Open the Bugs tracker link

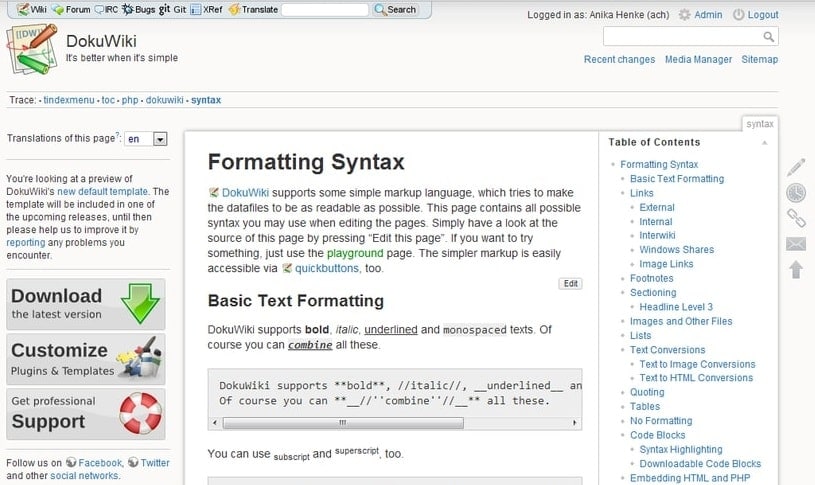(x=138, y=9)
